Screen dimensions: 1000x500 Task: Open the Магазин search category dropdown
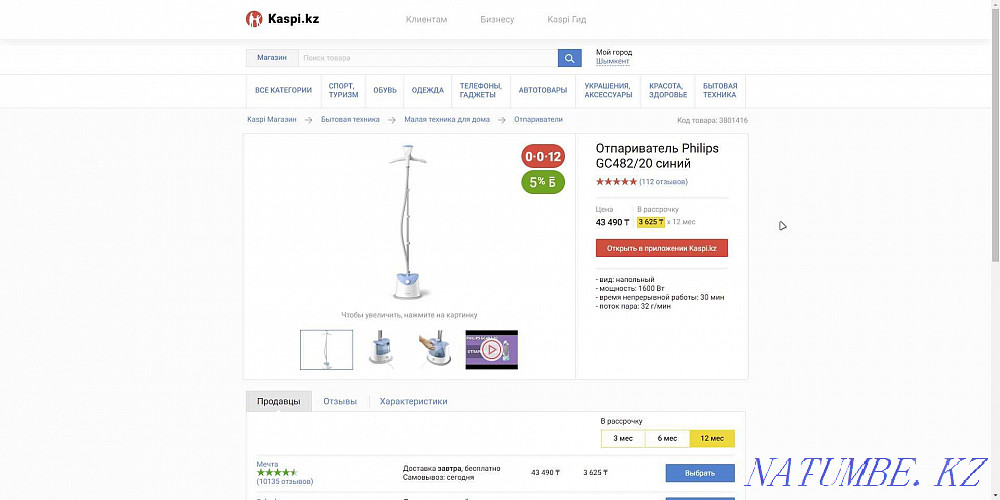(x=272, y=58)
